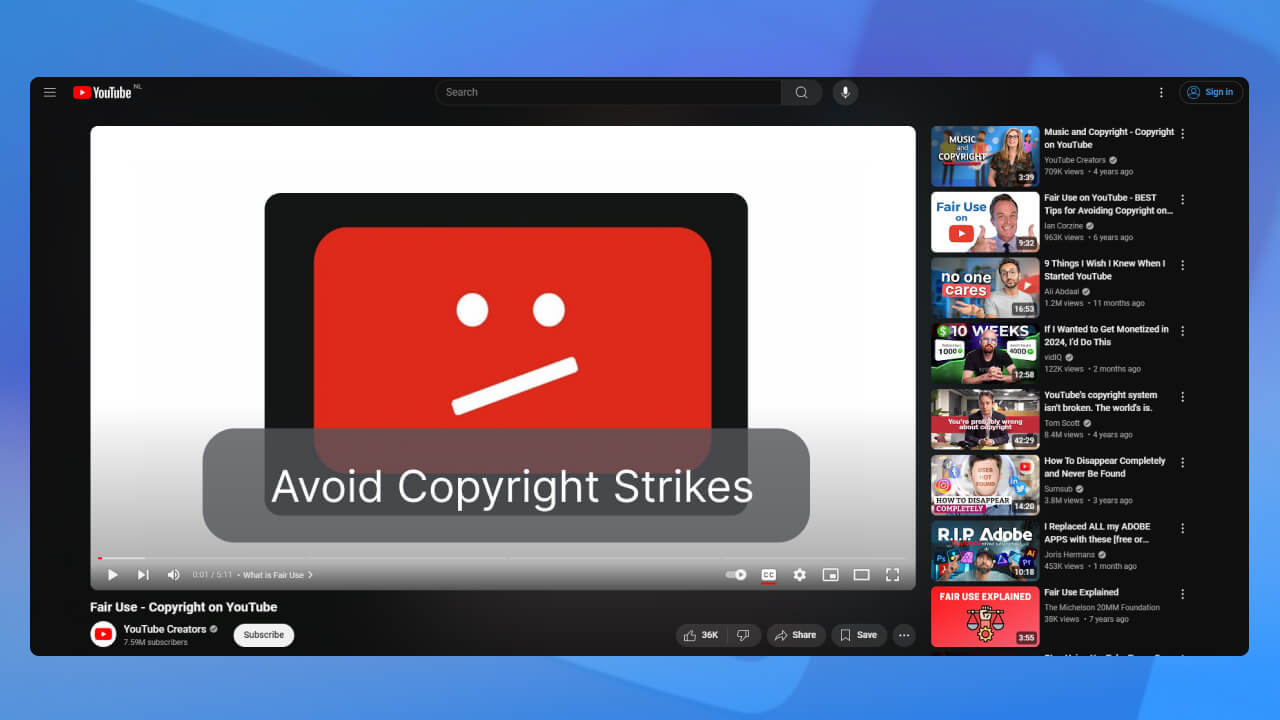The height and width of the screenshot is (720, 1280).
Task: Share the video
Action: point(796,635)
